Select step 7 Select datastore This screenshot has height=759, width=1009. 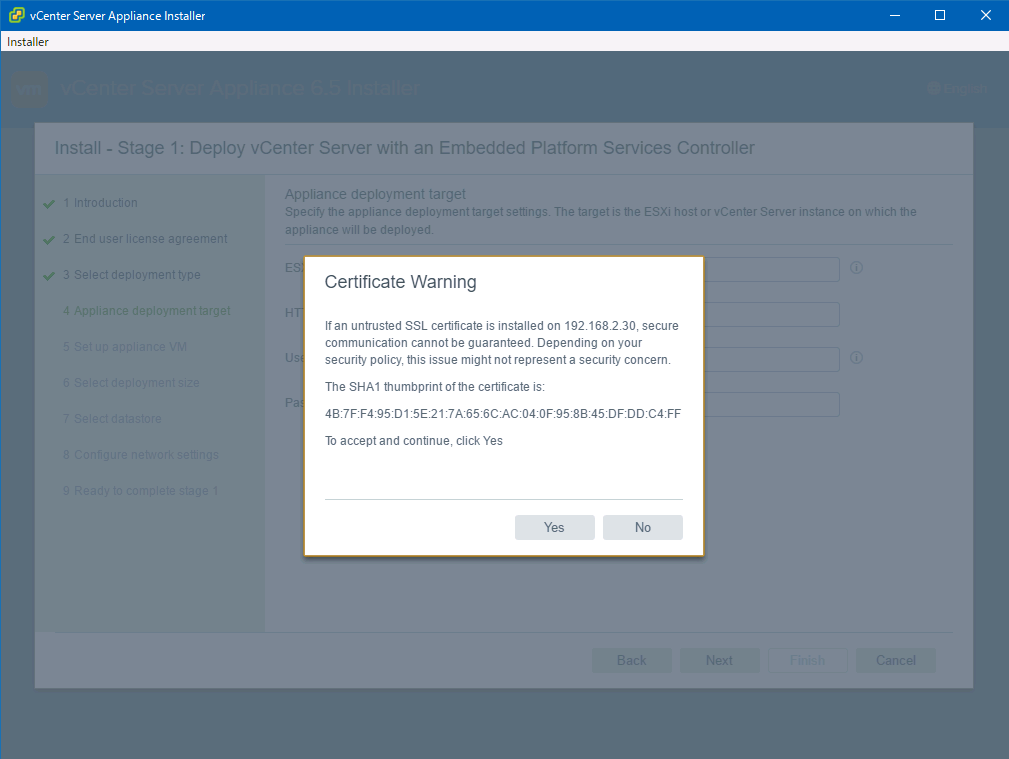pos(112,419)
